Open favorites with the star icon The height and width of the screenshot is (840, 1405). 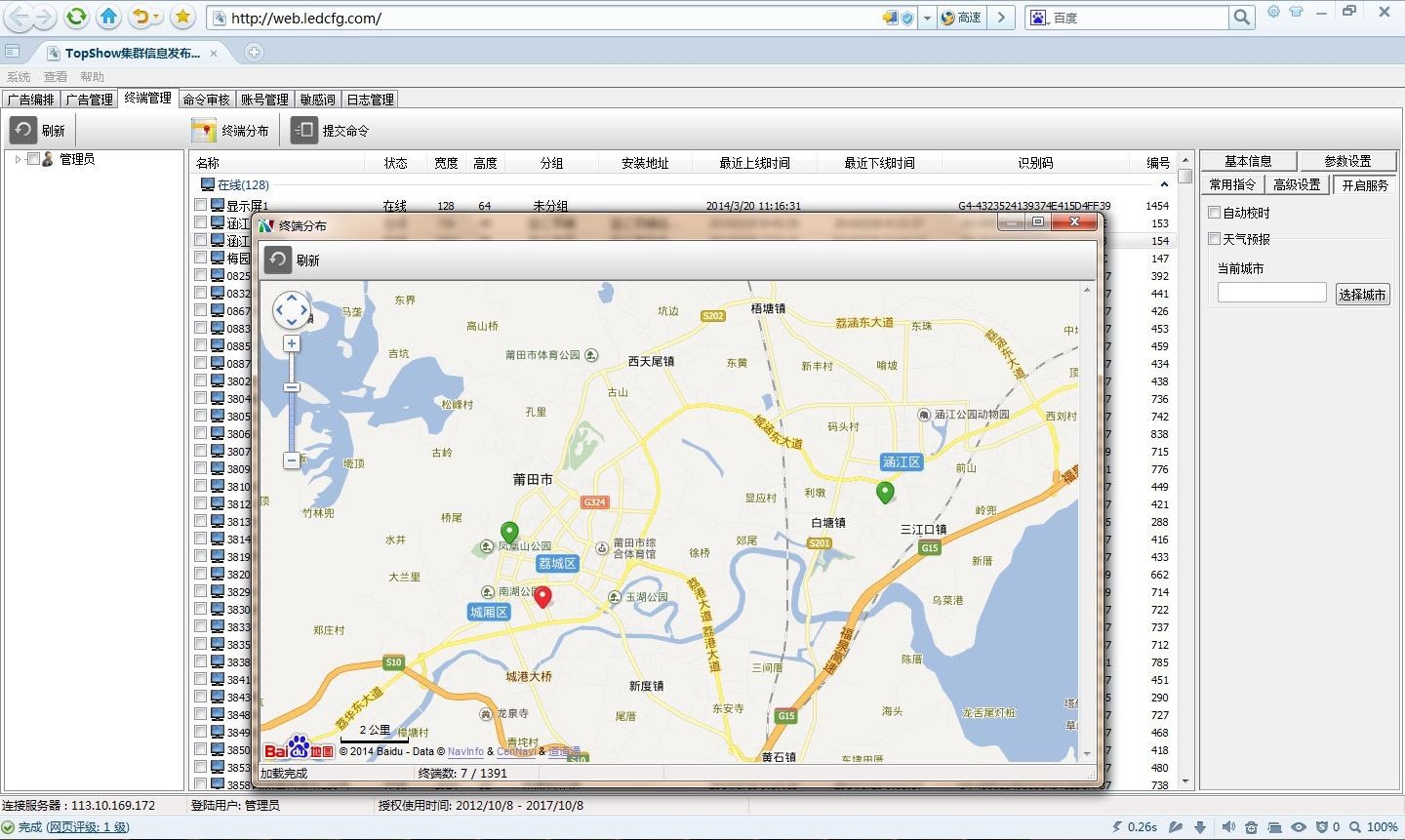(182, 17)
